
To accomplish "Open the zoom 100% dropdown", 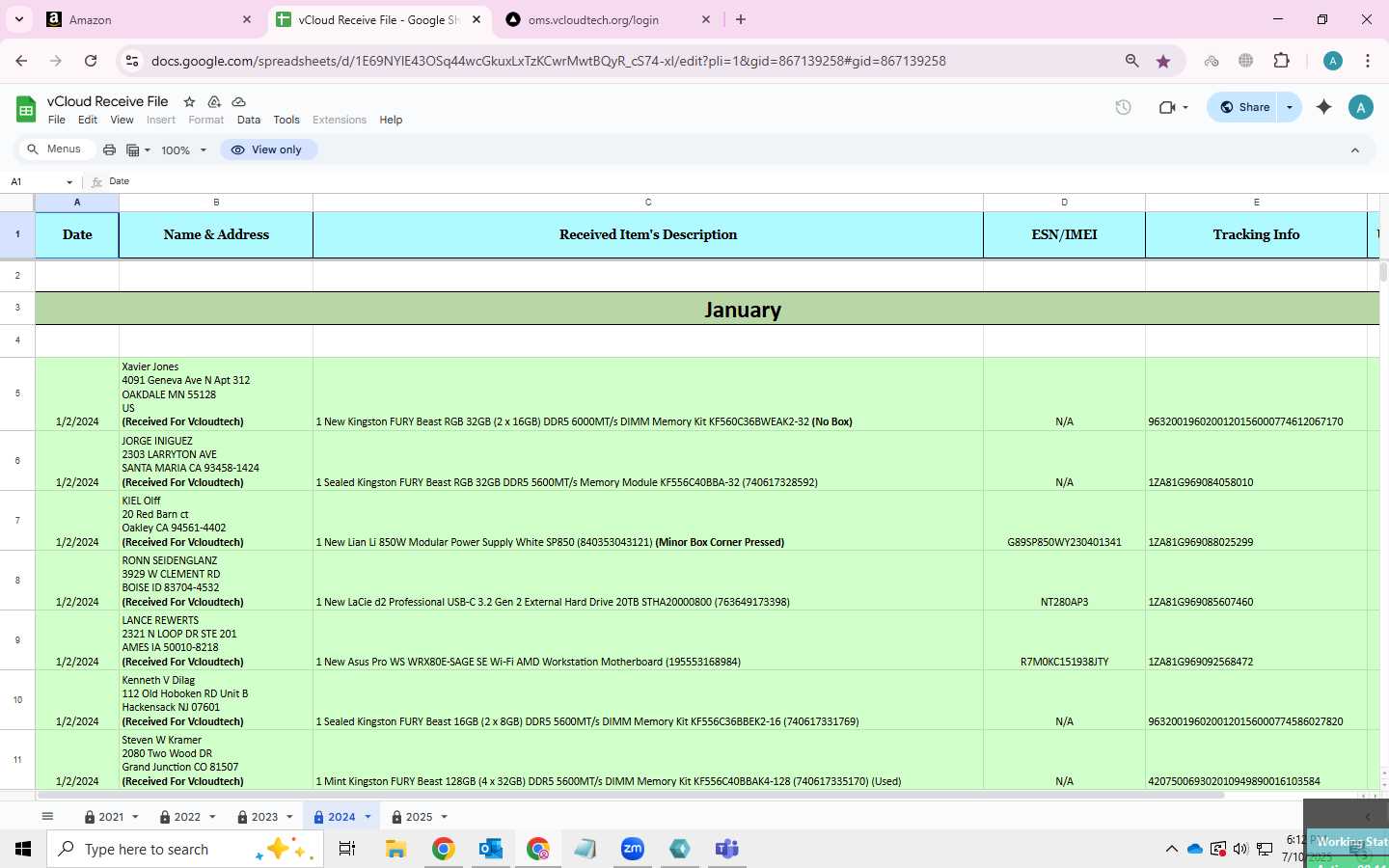I will (x=183, y=149).
